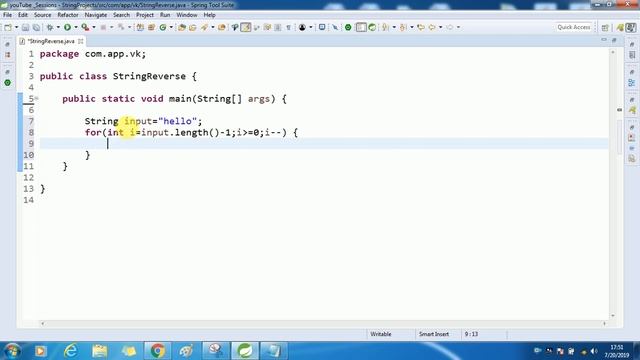Select the StringReverse.java editor tab

(51, 41)
